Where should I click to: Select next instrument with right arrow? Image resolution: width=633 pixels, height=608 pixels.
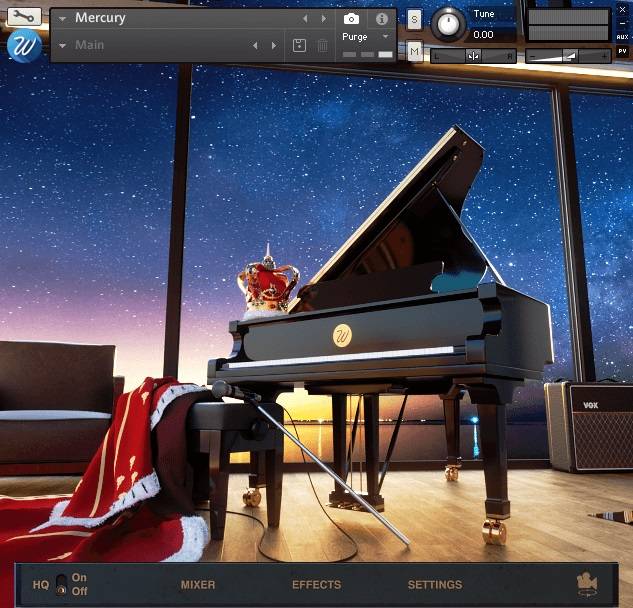coord(323,19)
